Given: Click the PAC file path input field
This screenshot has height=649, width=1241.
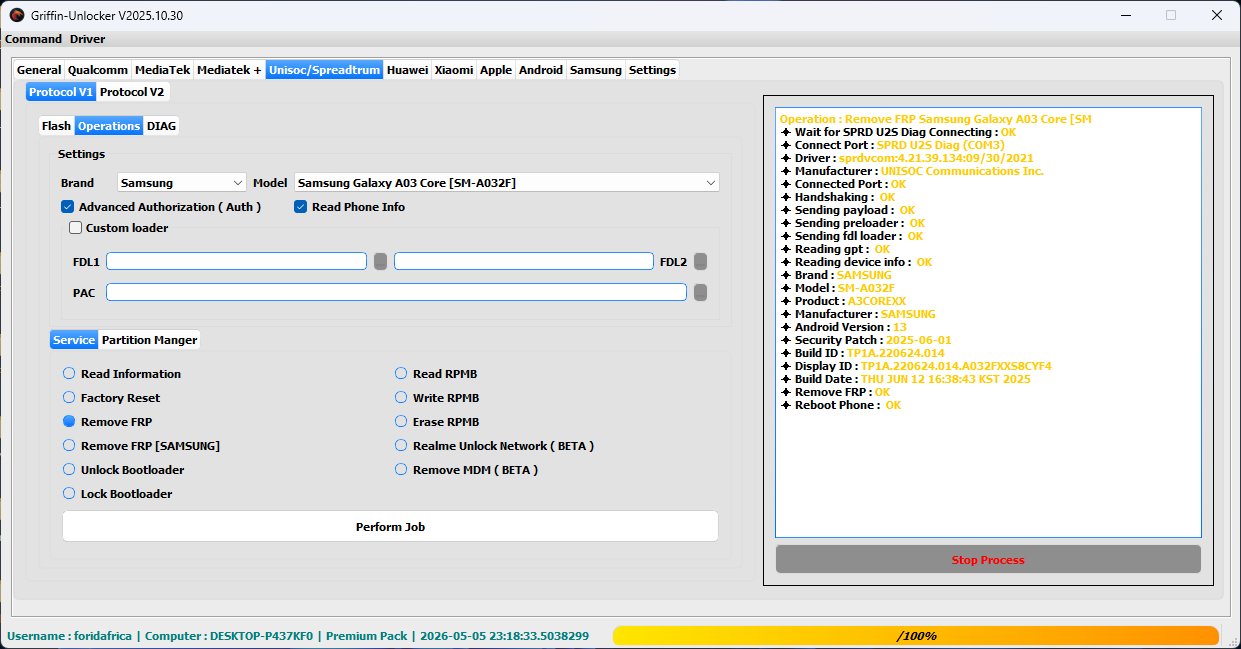Looking at the screenshot, I should pyautogui.click(x=396, y=292).
